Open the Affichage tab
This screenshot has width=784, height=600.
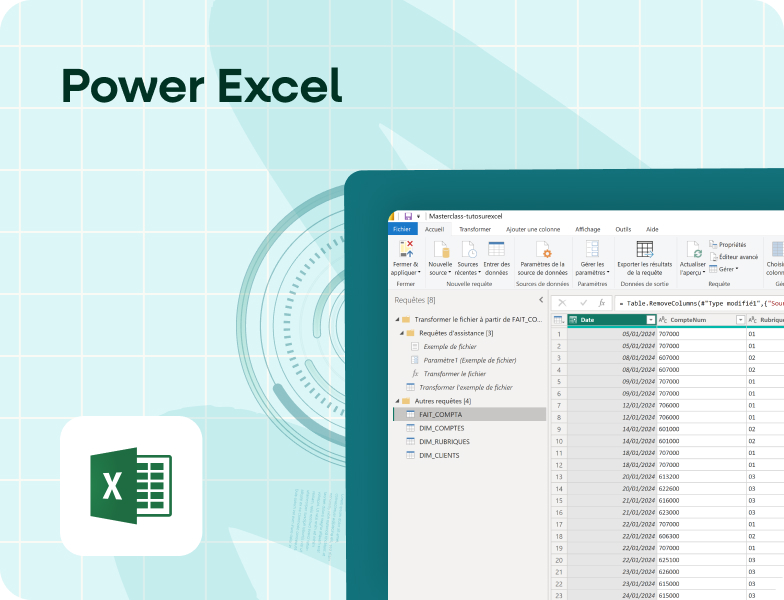(588, 229)
